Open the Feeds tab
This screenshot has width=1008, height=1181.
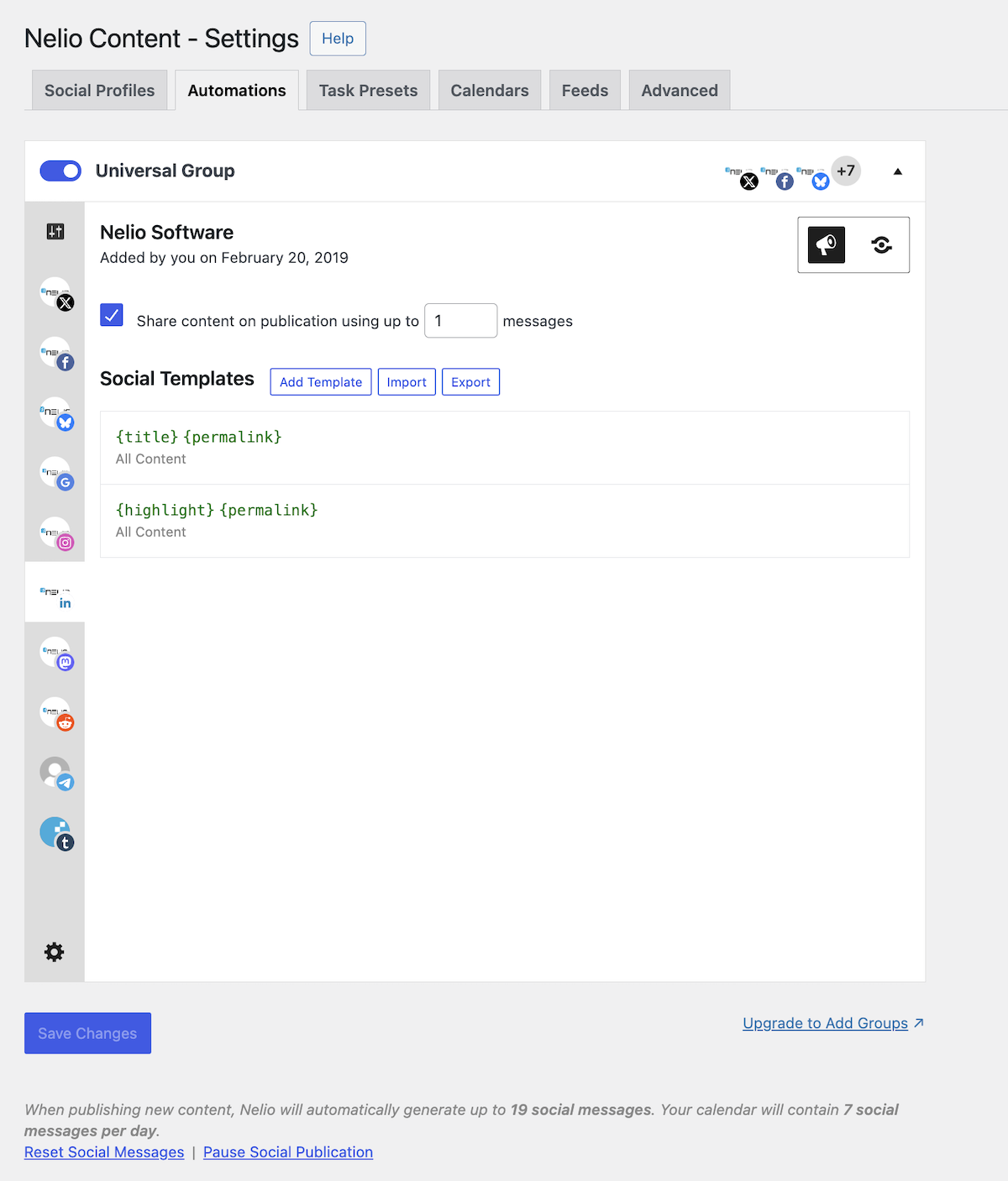[x=585, y=91]
